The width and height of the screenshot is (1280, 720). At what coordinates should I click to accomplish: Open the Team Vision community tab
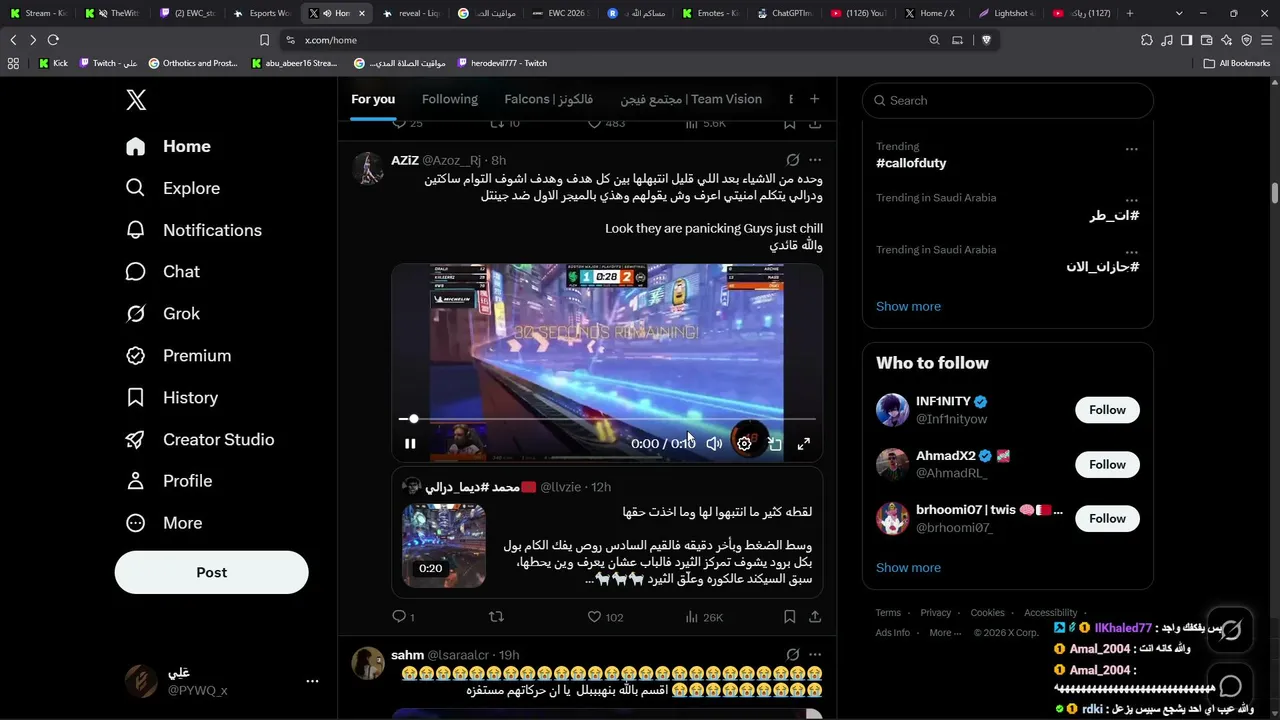(691, 99)
